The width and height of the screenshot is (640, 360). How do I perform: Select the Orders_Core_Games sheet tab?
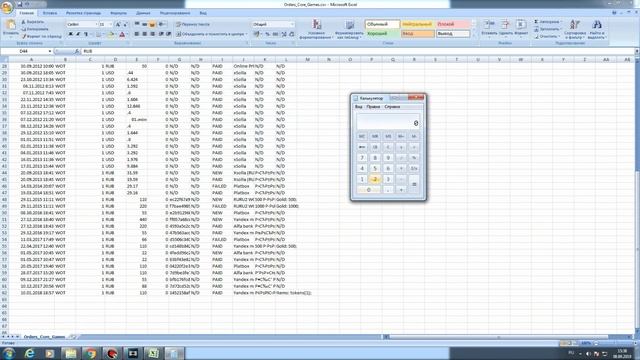point(44,337)
